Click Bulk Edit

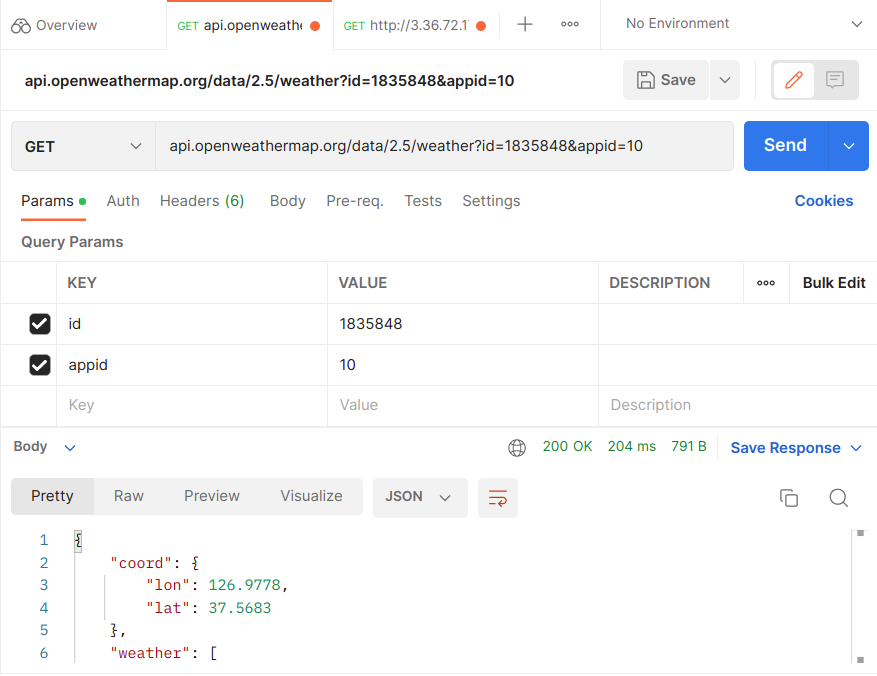tap(833, 283)
